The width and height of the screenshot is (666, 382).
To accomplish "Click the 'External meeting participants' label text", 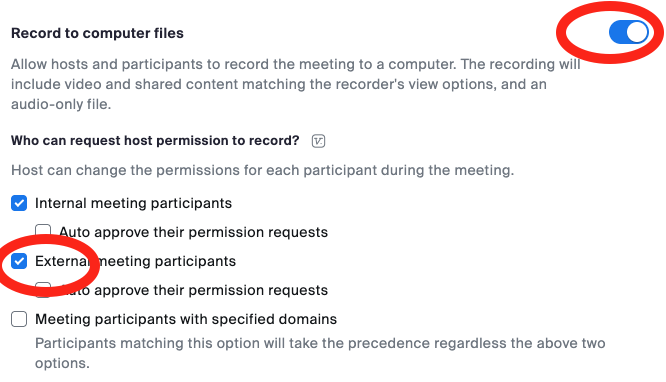I will click(x=135, y=261).
